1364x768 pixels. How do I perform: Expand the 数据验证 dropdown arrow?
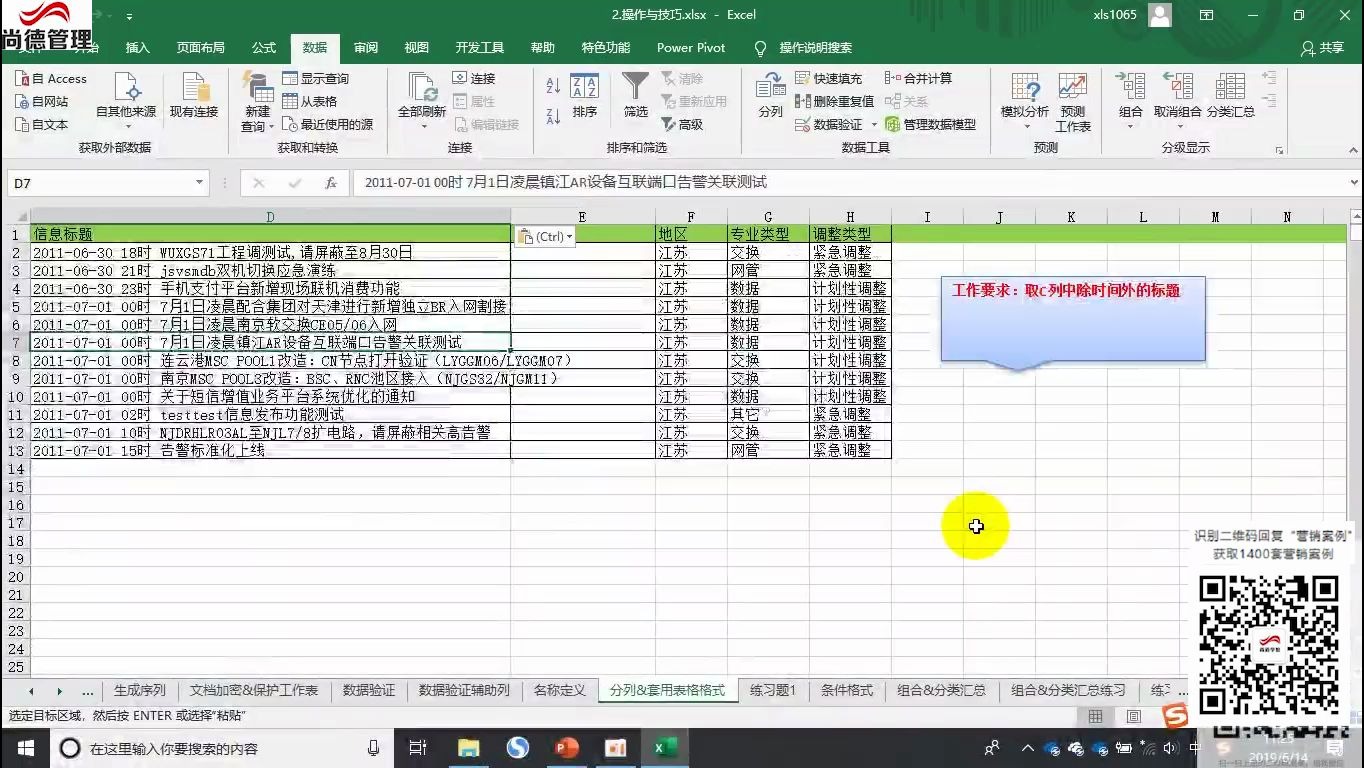click(x=874, y=125)
